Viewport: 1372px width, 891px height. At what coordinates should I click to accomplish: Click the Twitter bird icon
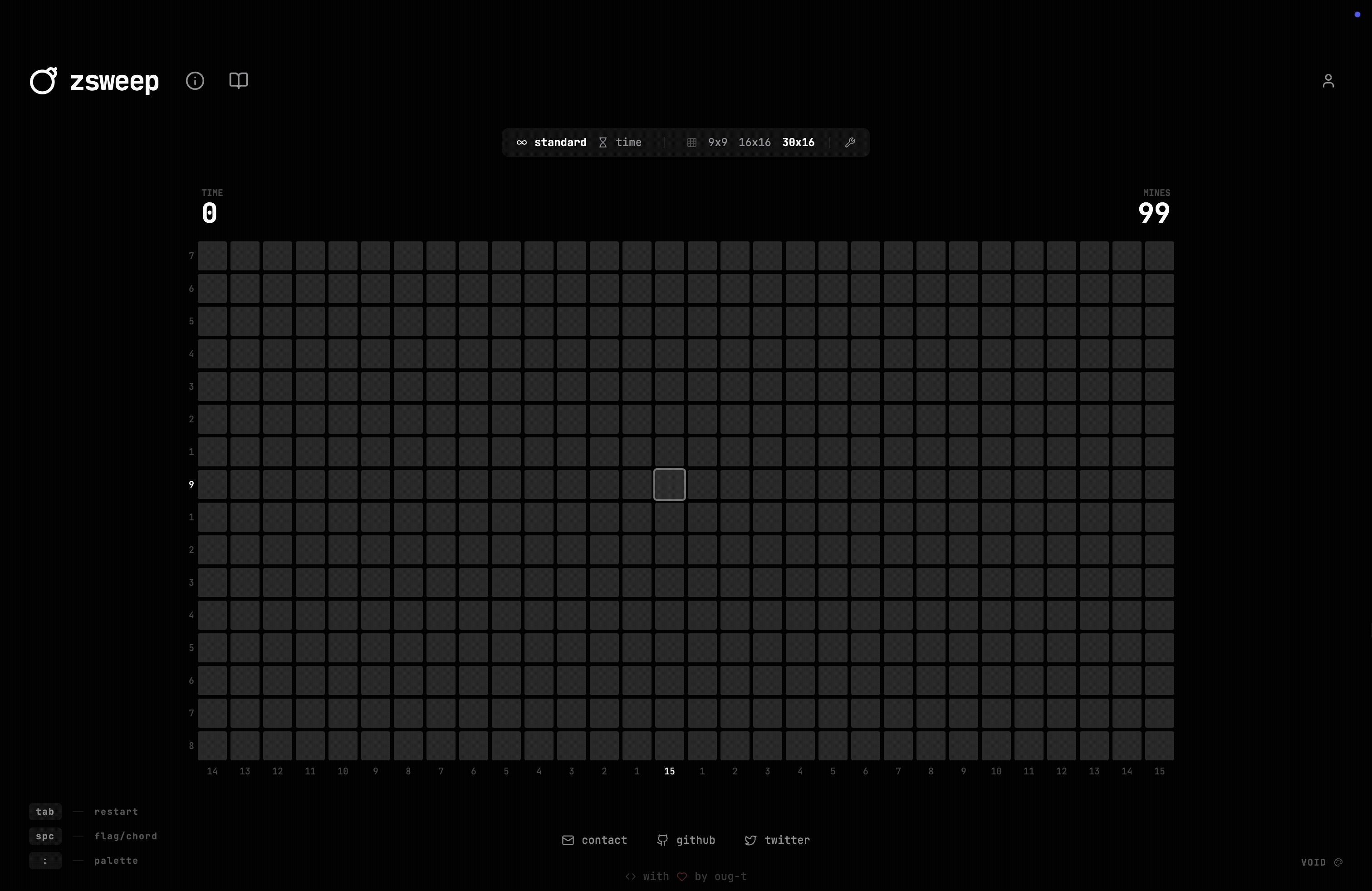[x=750, y=840]
